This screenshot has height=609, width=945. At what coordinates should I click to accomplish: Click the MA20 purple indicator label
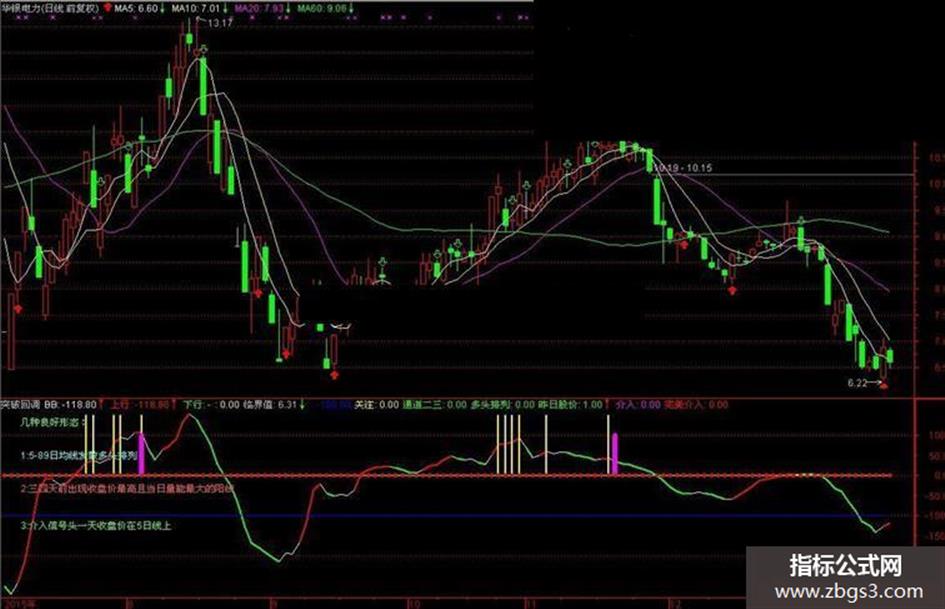[259, 8]
